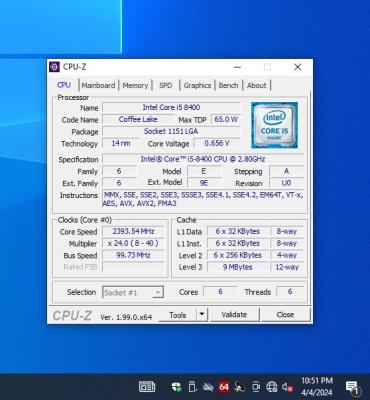Open the notification center icon
370x400 pixels.
click(352, 388)
